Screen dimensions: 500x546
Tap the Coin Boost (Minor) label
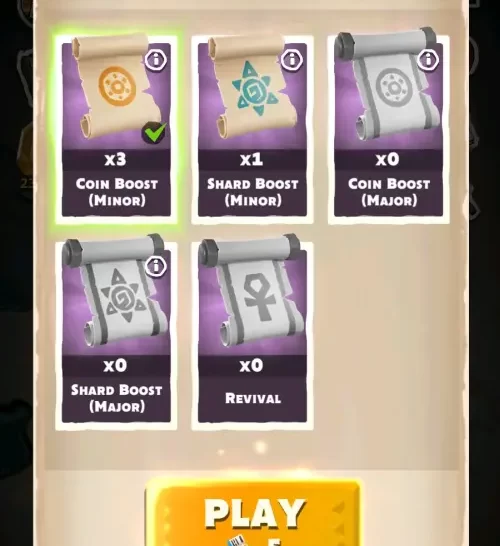[x=117, y=192]
